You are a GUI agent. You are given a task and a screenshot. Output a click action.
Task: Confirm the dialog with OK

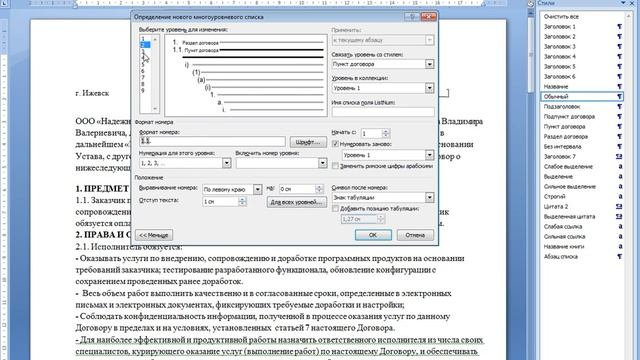point(373,235)
